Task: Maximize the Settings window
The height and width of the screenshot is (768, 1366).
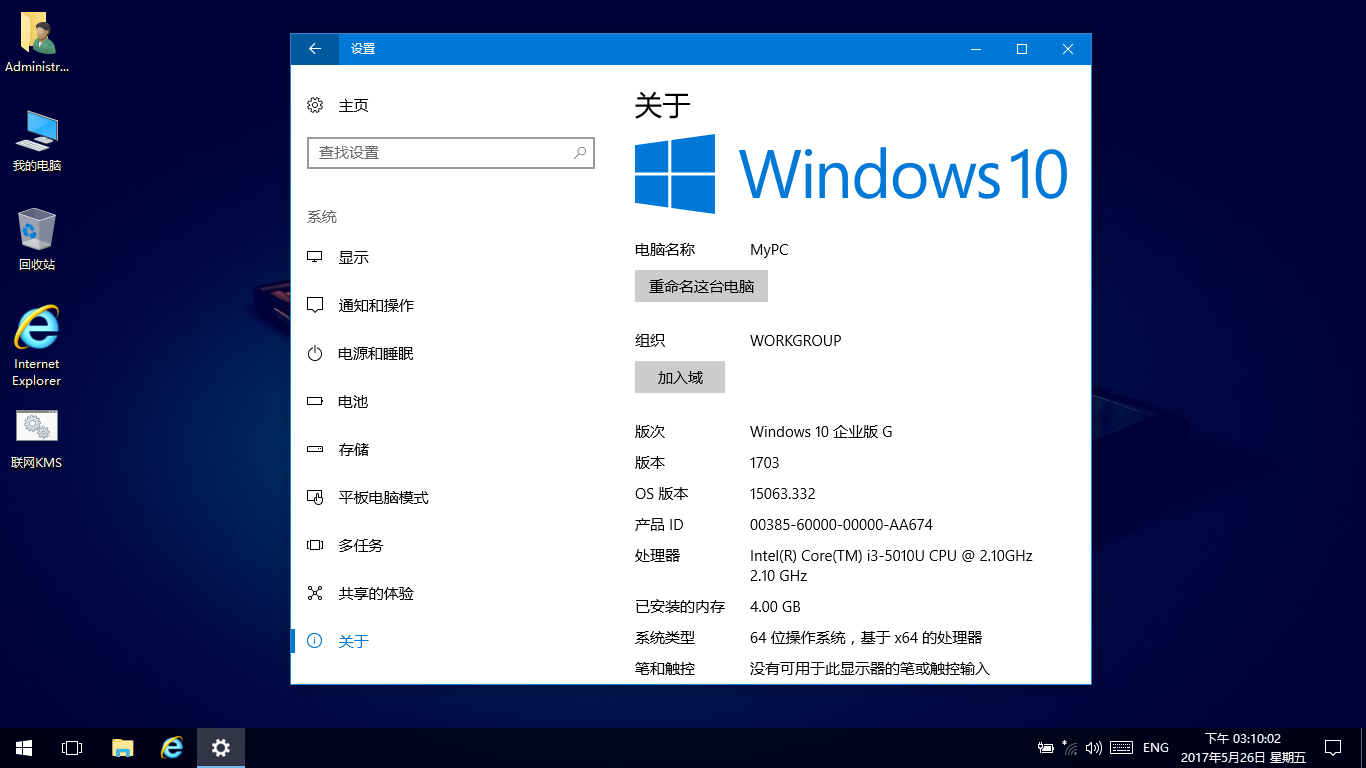Action: [x=1022, y=49]
